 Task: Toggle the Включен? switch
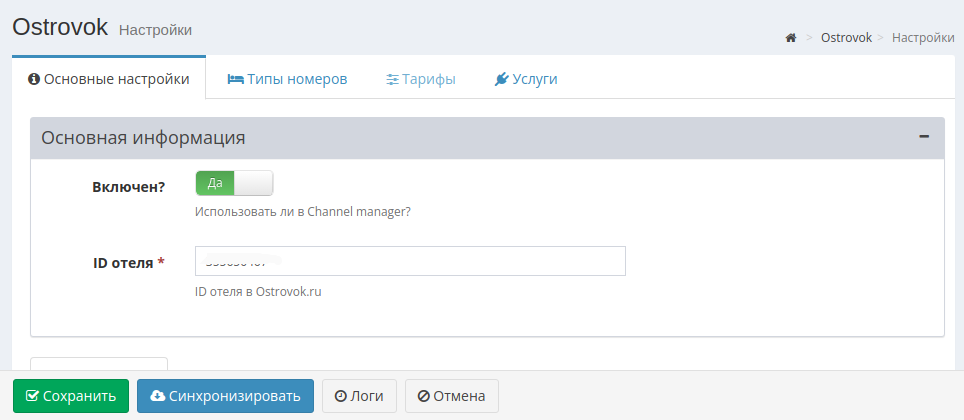click(234, 183)
